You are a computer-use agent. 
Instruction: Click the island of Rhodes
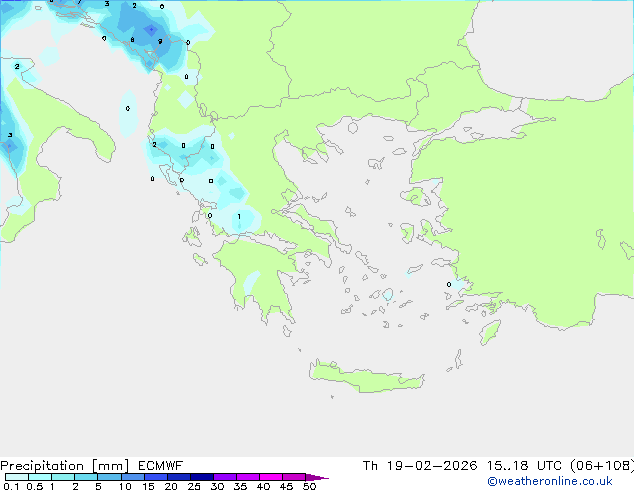coord(490,332)
